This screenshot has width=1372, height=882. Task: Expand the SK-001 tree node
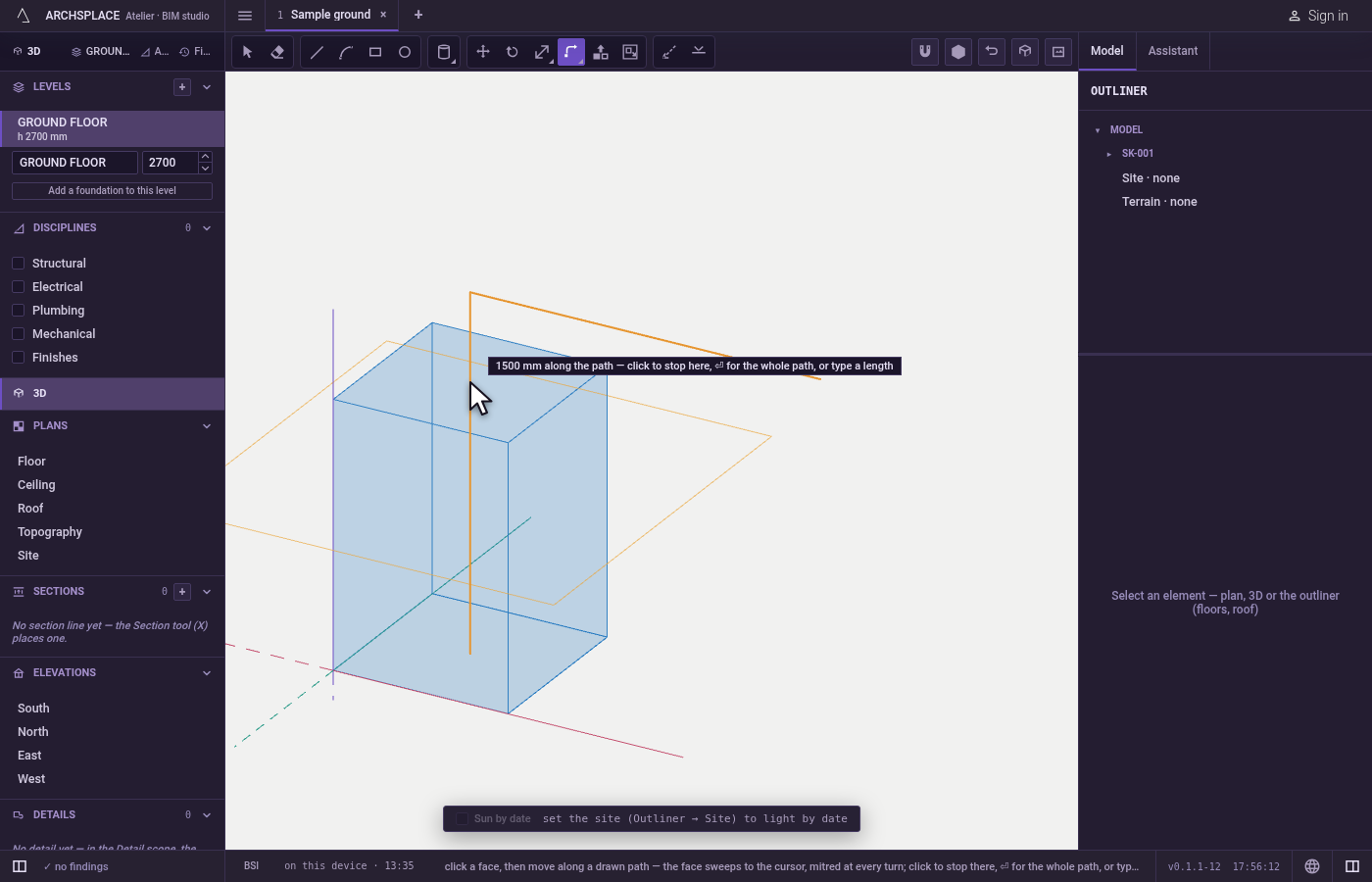1109,154
